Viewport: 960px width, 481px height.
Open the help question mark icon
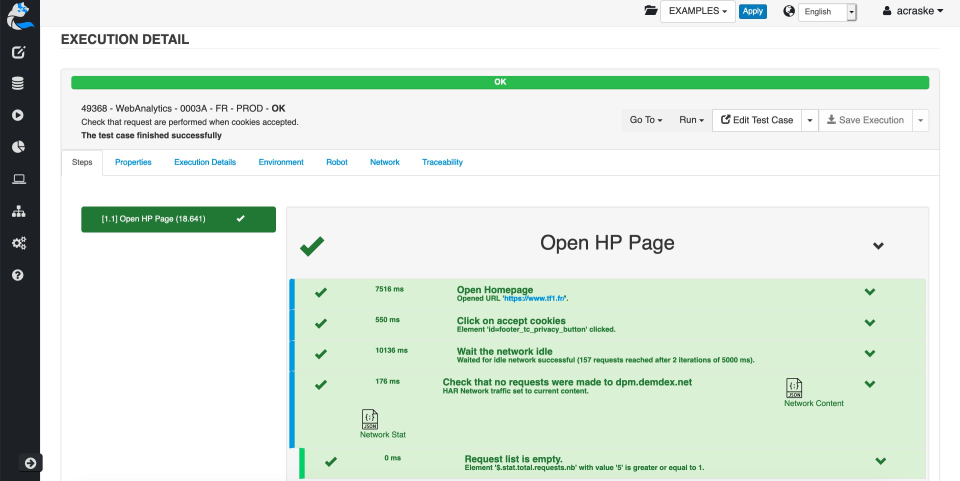click(x=18, y=275)
